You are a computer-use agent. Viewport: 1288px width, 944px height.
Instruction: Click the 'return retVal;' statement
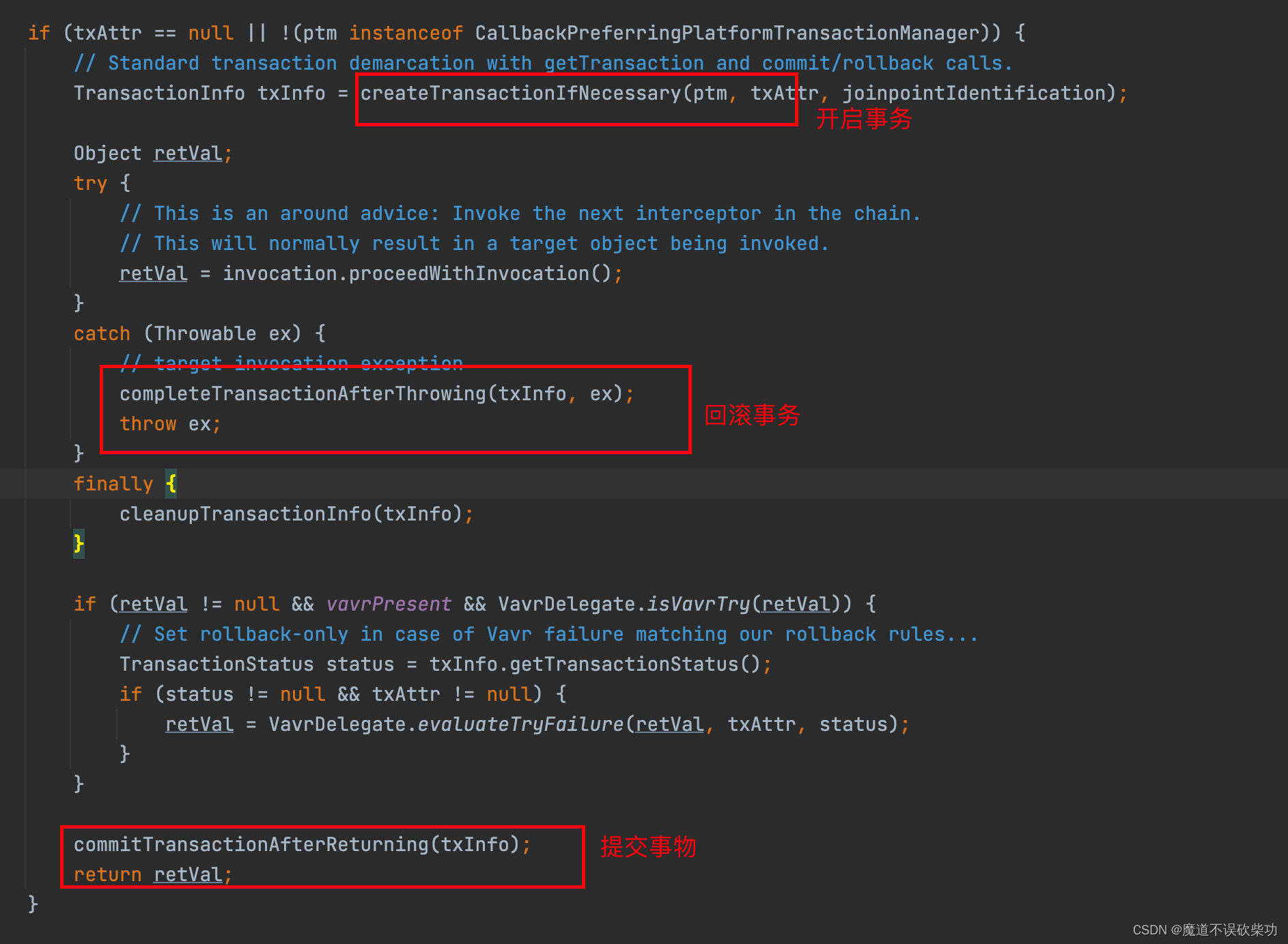pyautogui.click(x=153, y=874)
